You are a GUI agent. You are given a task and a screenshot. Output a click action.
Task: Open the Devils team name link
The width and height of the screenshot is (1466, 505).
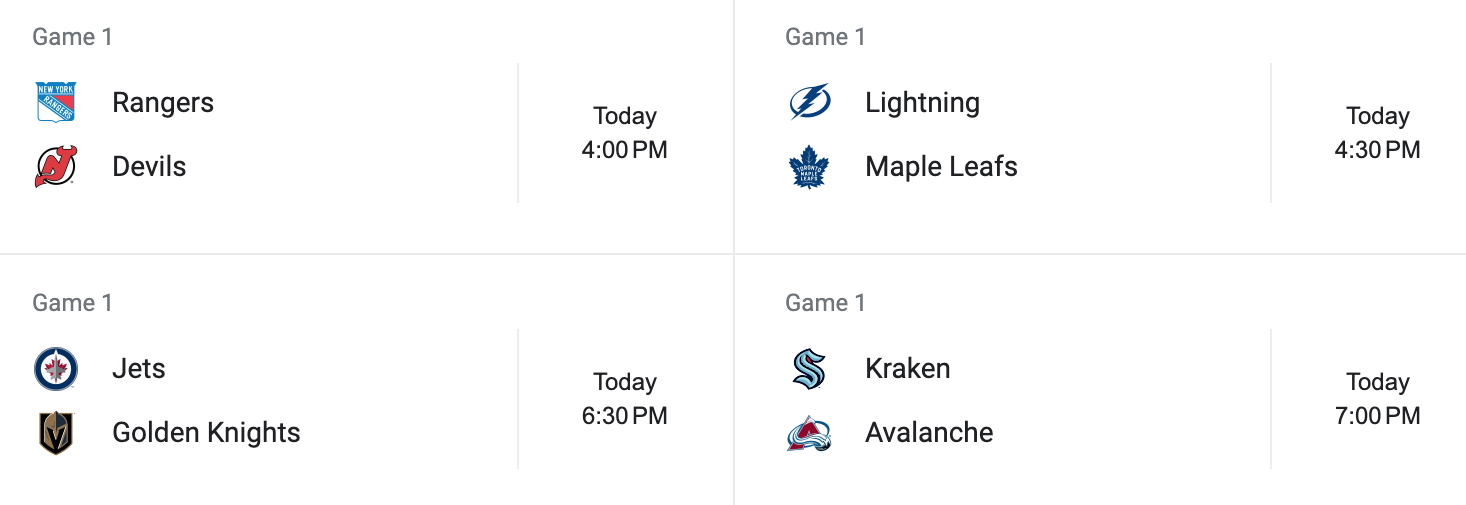point(149,166)
